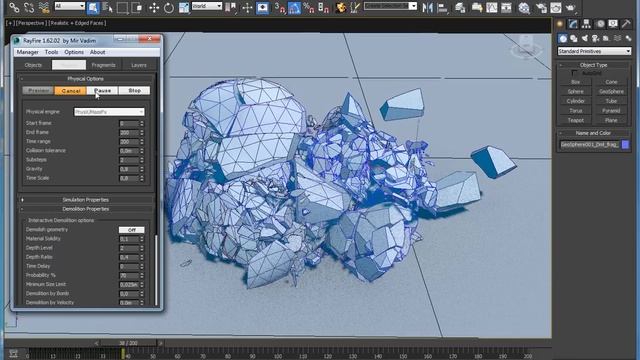Toggle Angle Snap icon
Screen dimensions: 640x360
point(294,7)
